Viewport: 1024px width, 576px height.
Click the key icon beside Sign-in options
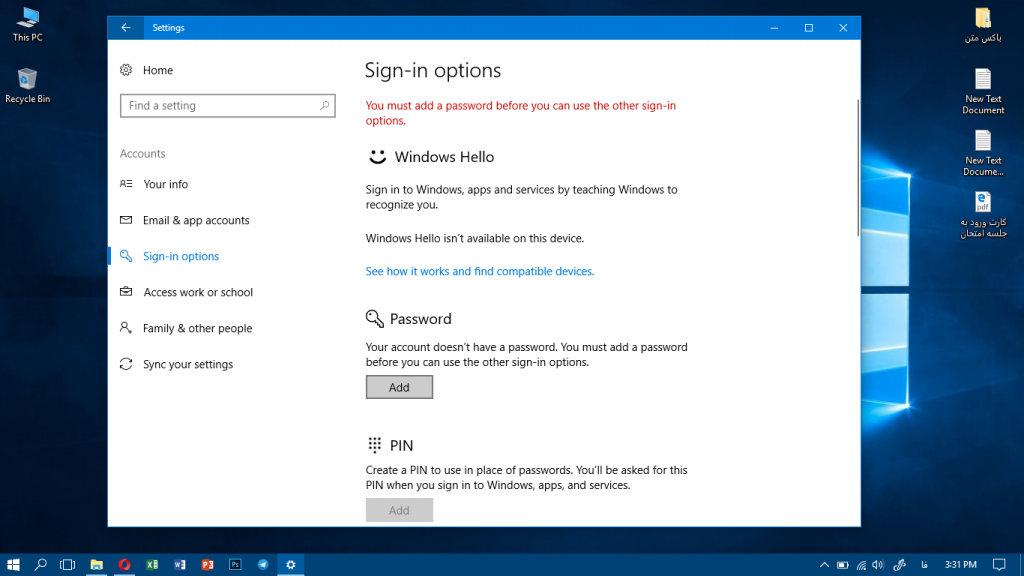[126, 256]
